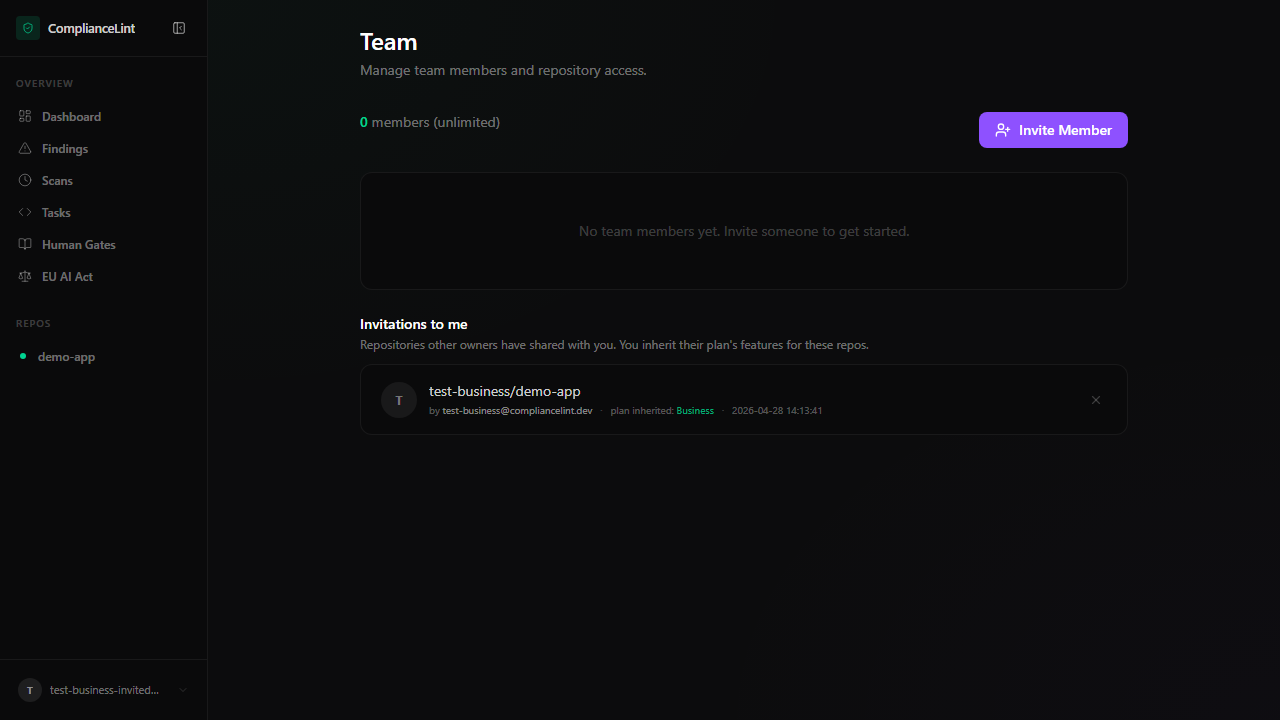Click the Human Gates book icon
Image resolution: width=1280 pixels, height=720 pixels.
point(25,245)
